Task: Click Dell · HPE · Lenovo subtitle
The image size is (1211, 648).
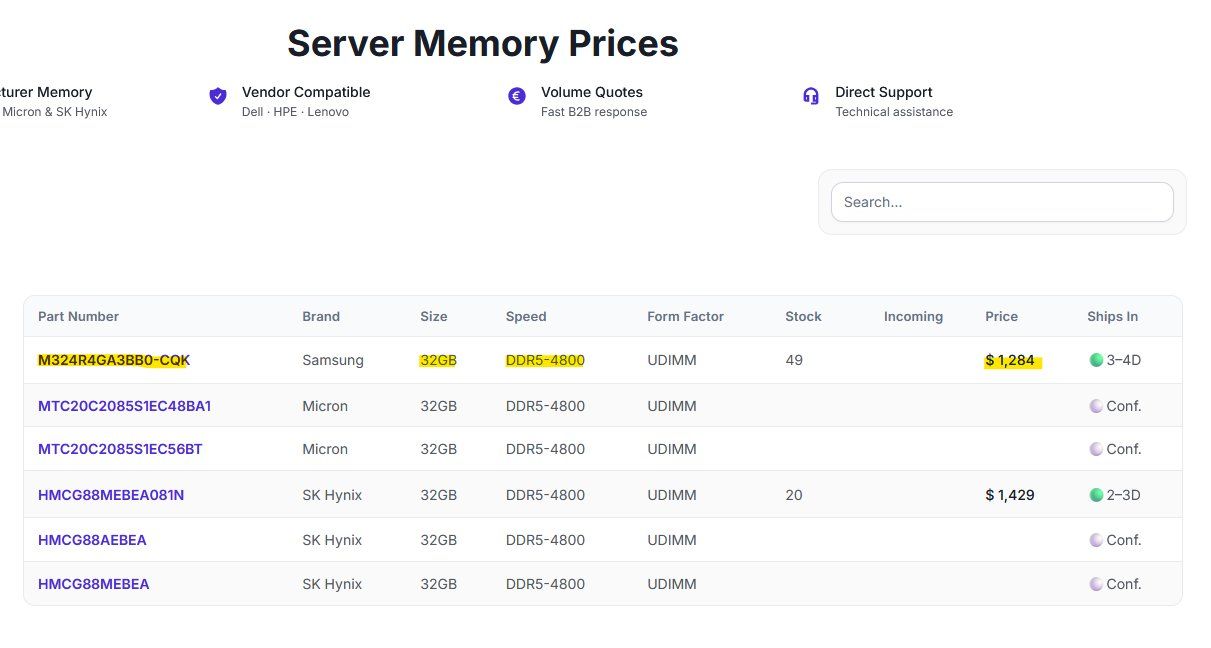Action: pos(295,112)
